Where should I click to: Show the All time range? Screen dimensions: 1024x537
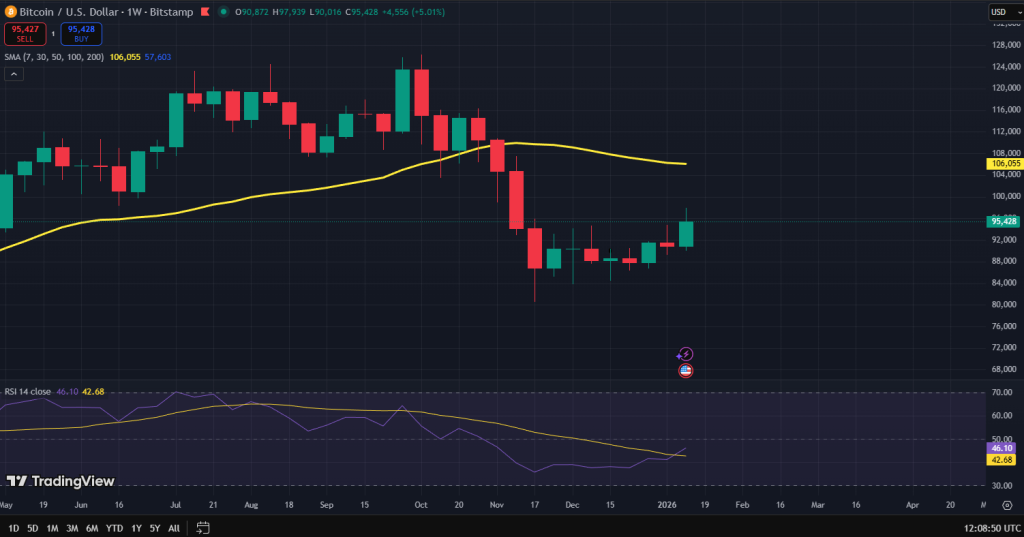(x=174, y=527)
